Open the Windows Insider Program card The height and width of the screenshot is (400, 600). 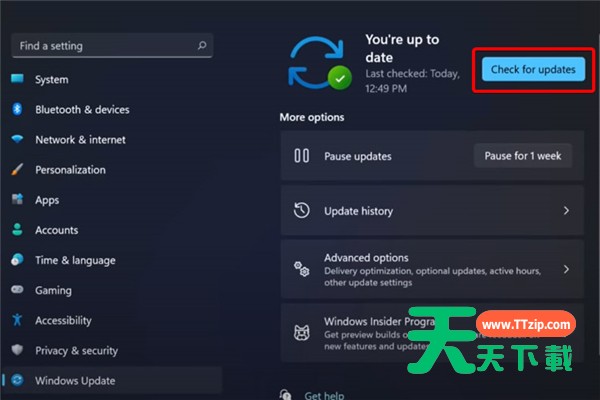[432, 333]
